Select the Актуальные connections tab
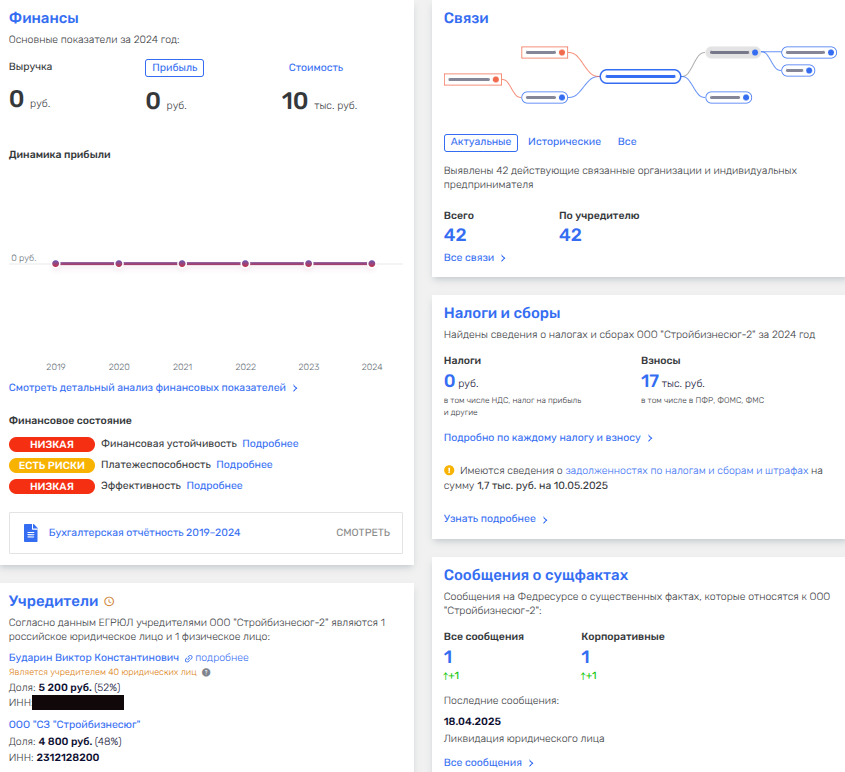This screenshot has width=845, height=772. [480, 142]
